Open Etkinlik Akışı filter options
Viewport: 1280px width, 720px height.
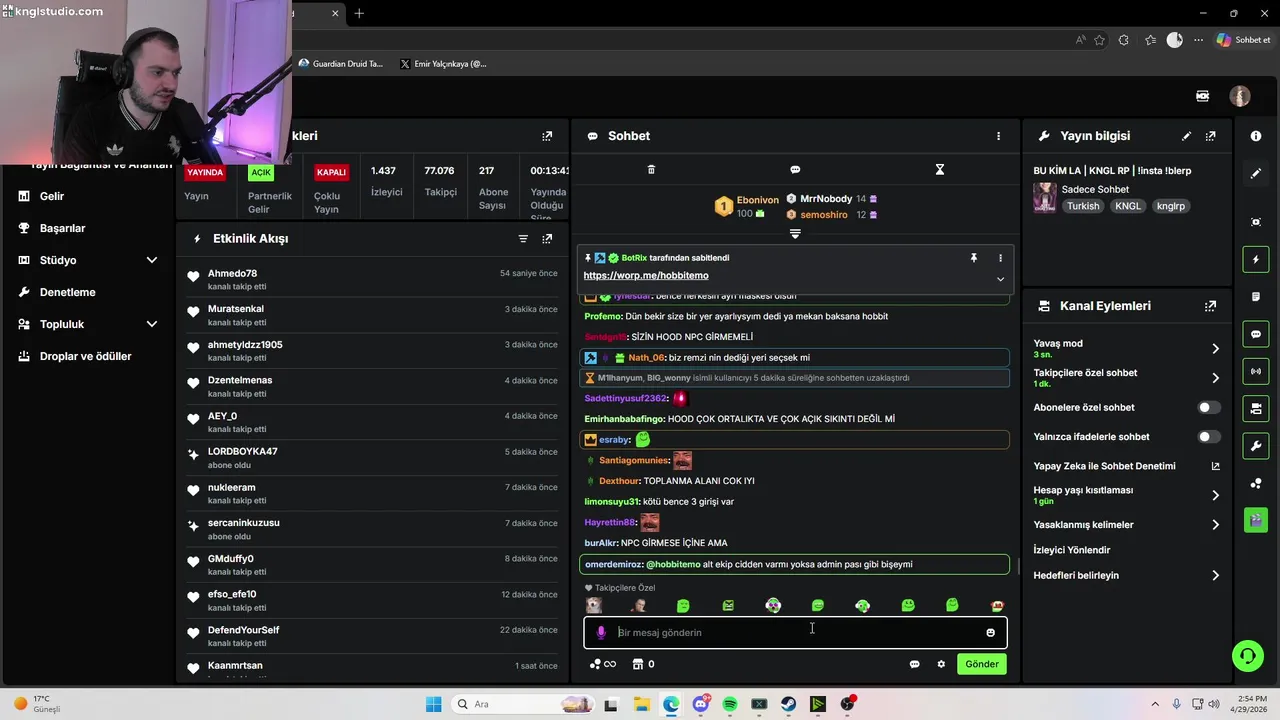pos(523,239)
